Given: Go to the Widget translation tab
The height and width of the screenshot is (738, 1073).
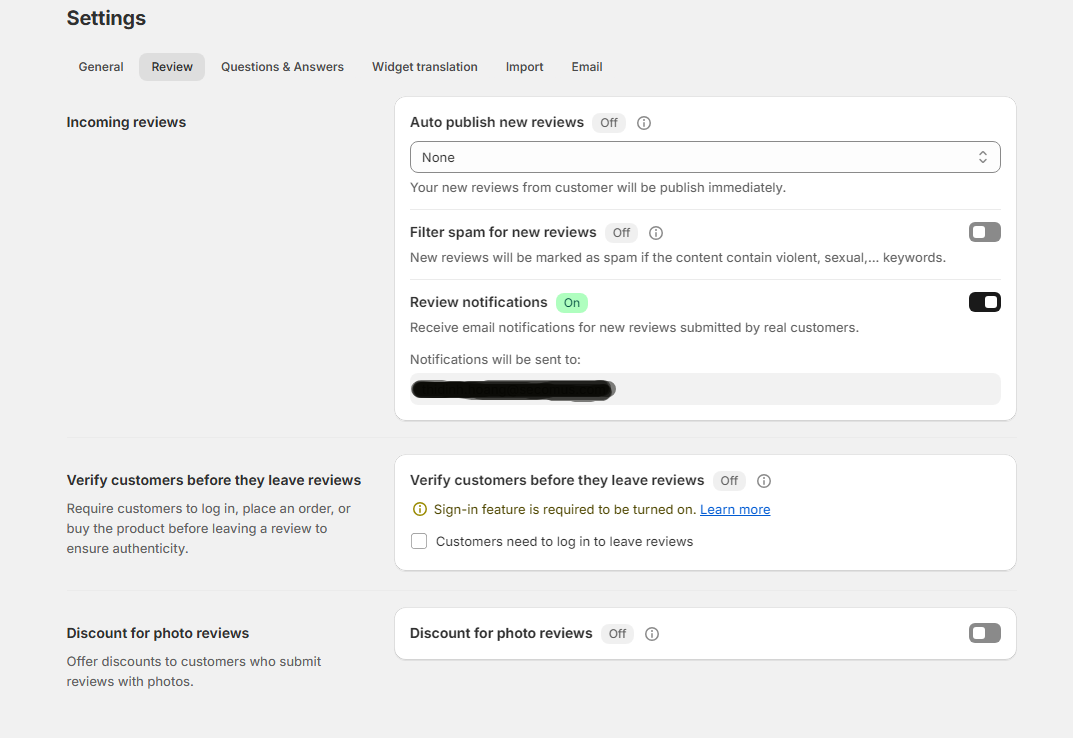Looking at the screenshot, I should (x=424, y=67).
